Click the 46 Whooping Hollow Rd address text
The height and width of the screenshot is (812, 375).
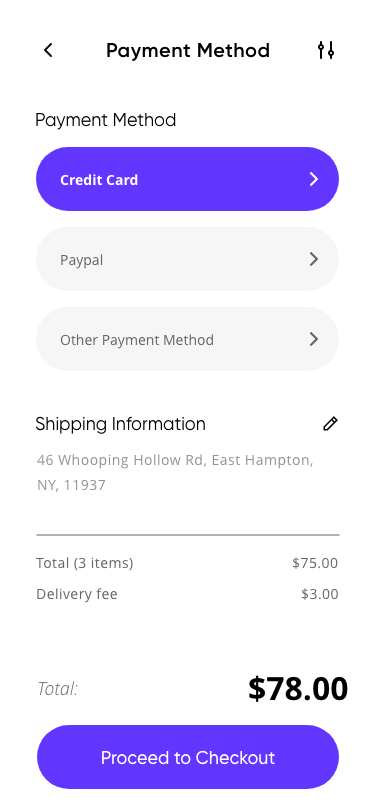(x=175, y=472)
